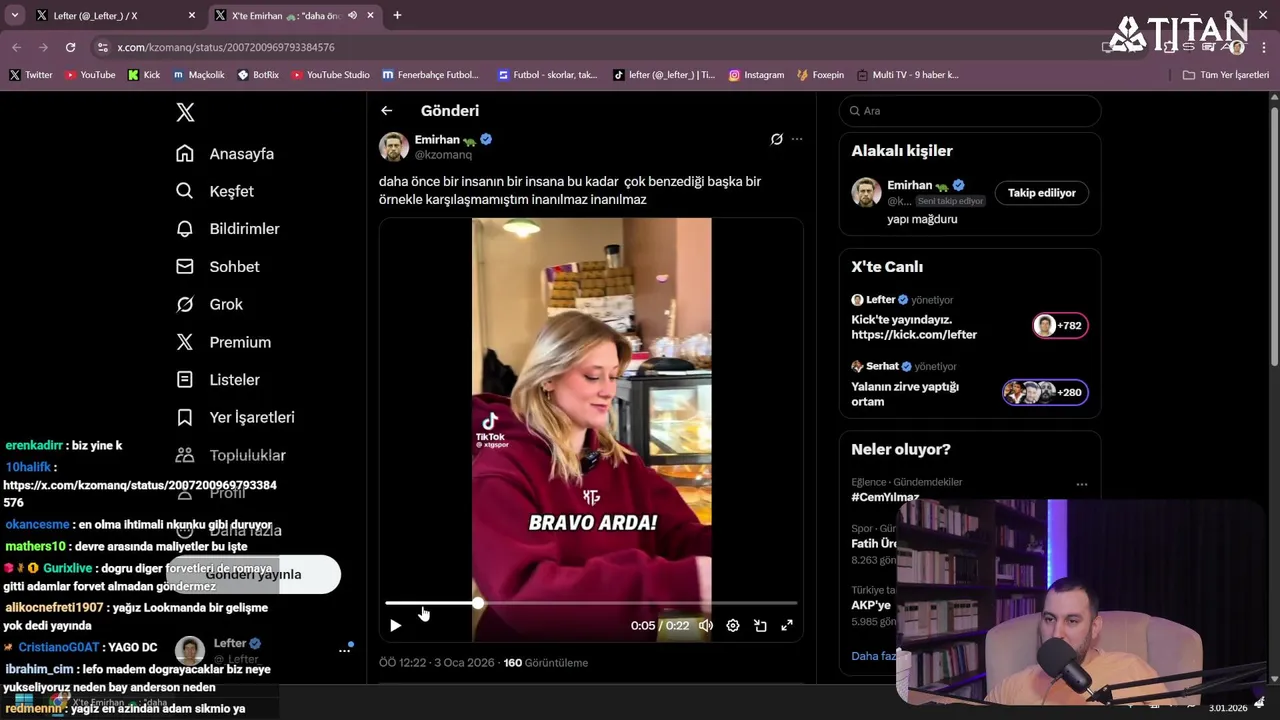Open Grok from sidebar
1280x720 pixels.
(x=209, y=304)
